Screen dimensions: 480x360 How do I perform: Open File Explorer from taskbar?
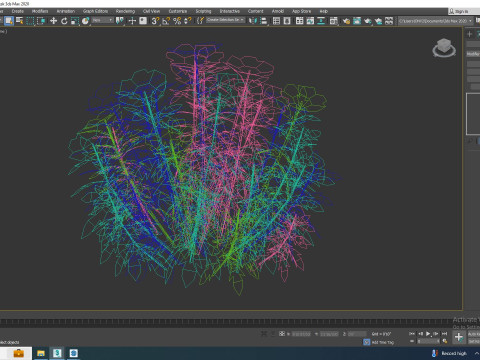pyautogui.click(x=41, y=353)
